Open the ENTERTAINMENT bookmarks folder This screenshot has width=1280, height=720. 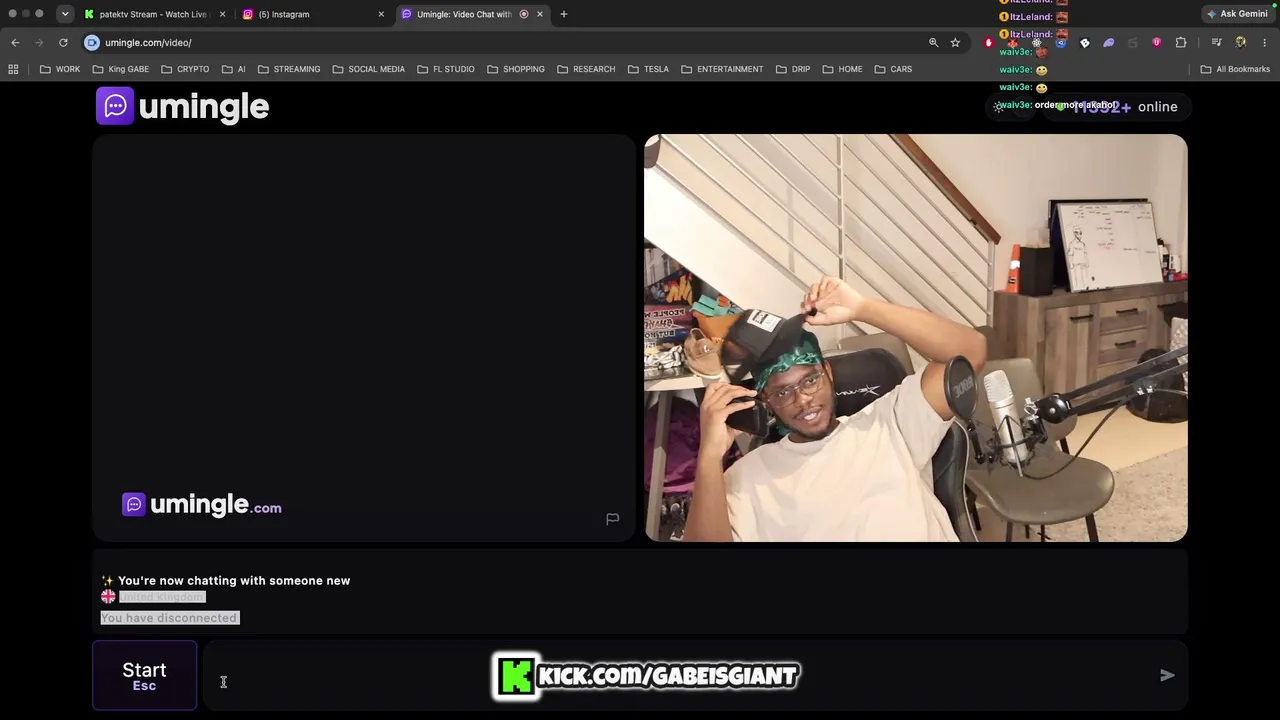pos(722,69)
